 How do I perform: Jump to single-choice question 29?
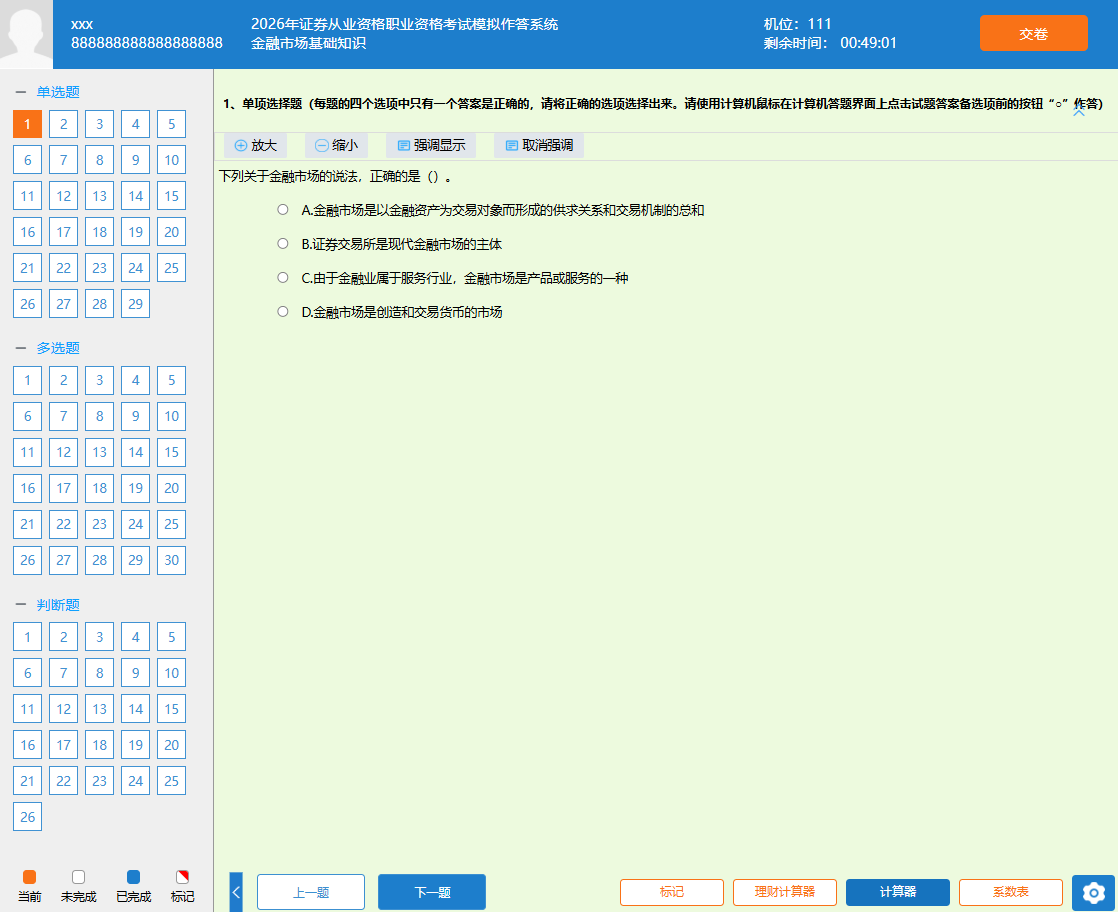135,304
